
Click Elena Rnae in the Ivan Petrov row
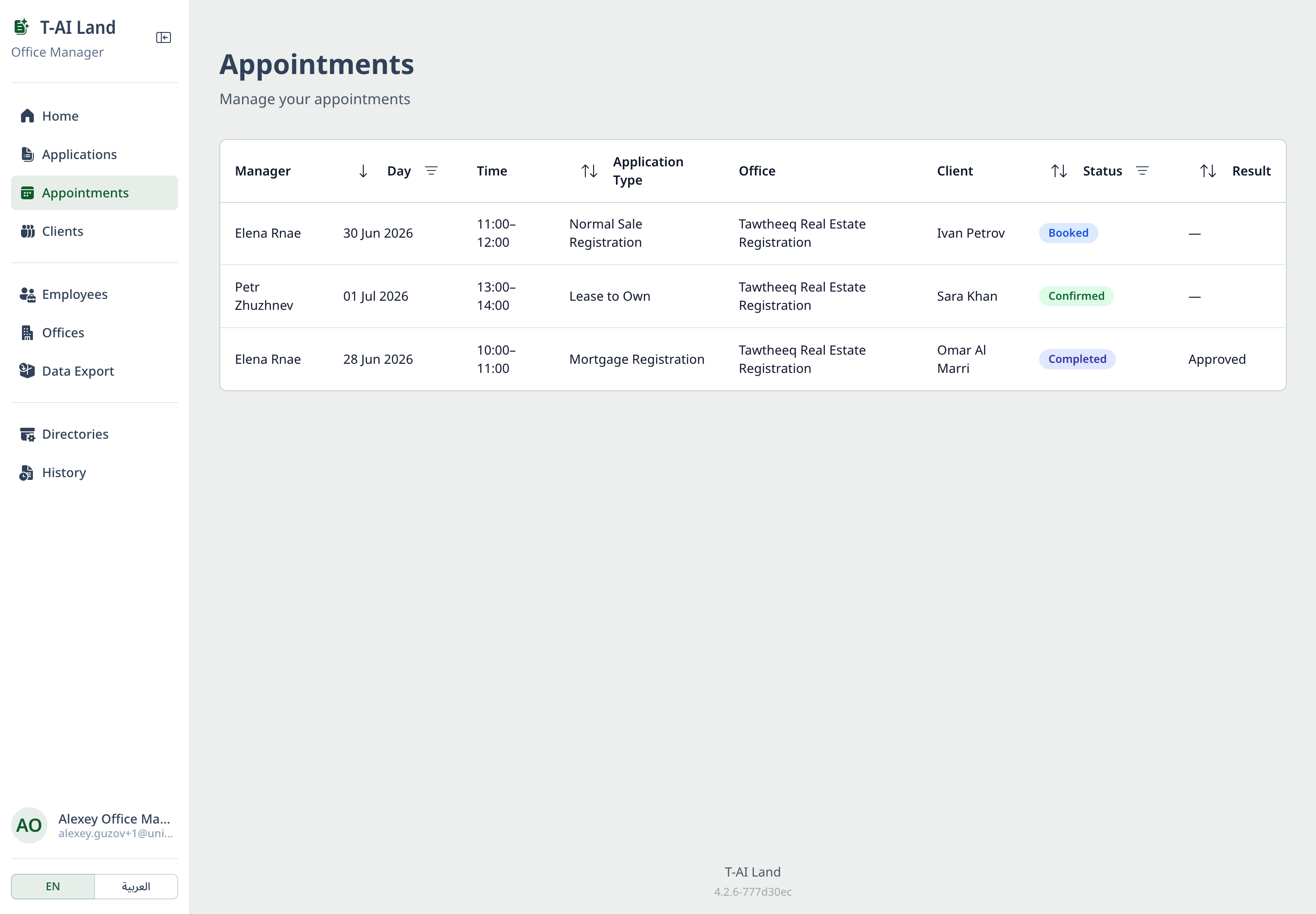click(268, 233)
